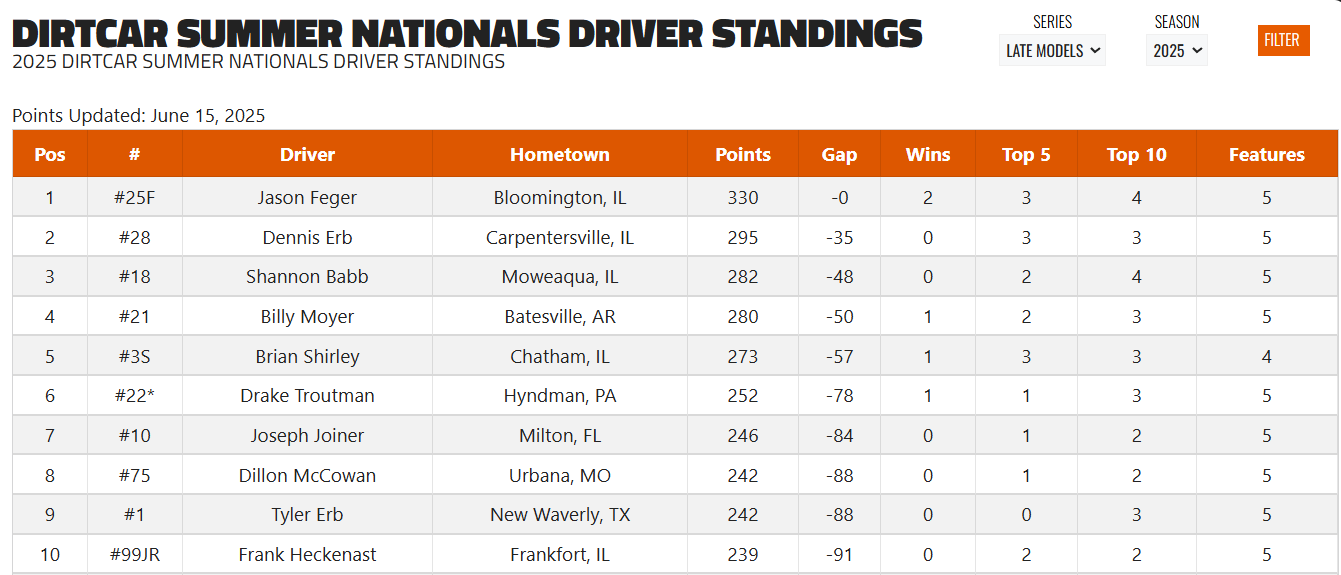Click the Top 5 column header
Image resolution: width=1341 pixels, height=575 pixels.
click(x=1026, y=154)
